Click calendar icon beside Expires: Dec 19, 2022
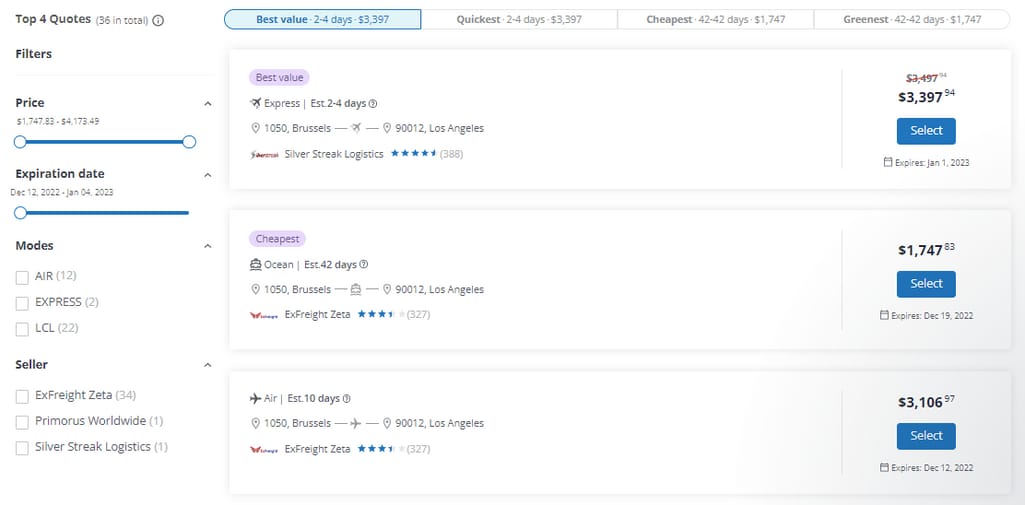Image resolution: width=1025 pixels, height=505 pixels. 884,315
